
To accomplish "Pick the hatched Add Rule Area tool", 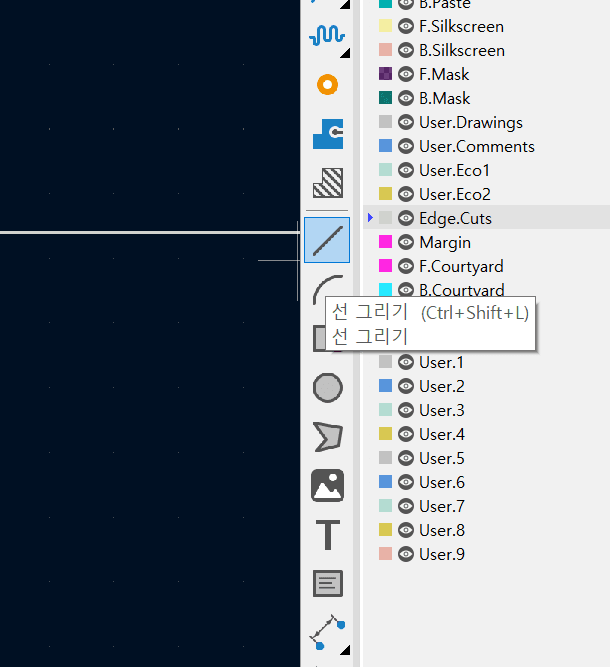I will point(327,182).
